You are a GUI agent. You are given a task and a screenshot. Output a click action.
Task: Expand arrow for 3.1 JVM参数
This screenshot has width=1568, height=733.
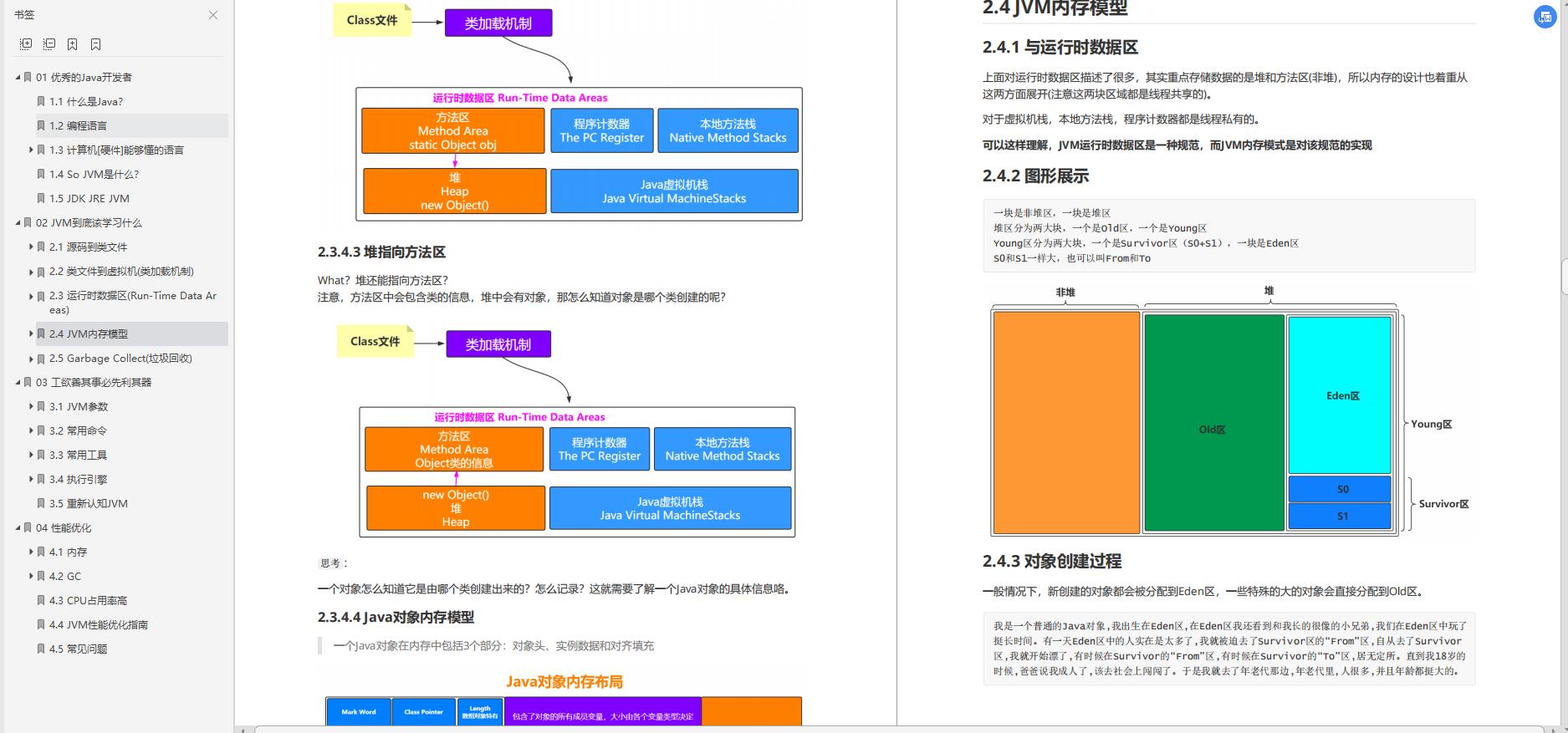31,406
